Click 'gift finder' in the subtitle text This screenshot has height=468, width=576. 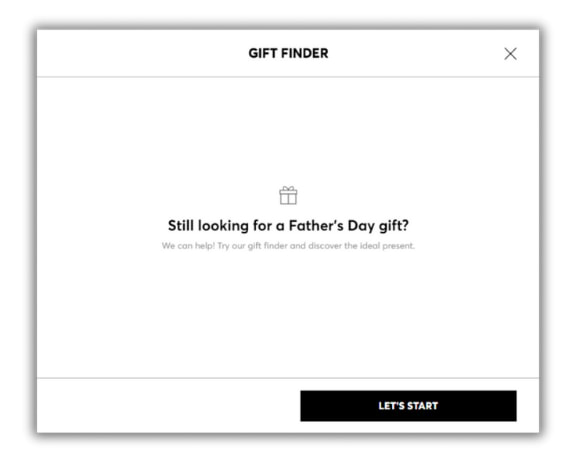click(x=267, y=246)
